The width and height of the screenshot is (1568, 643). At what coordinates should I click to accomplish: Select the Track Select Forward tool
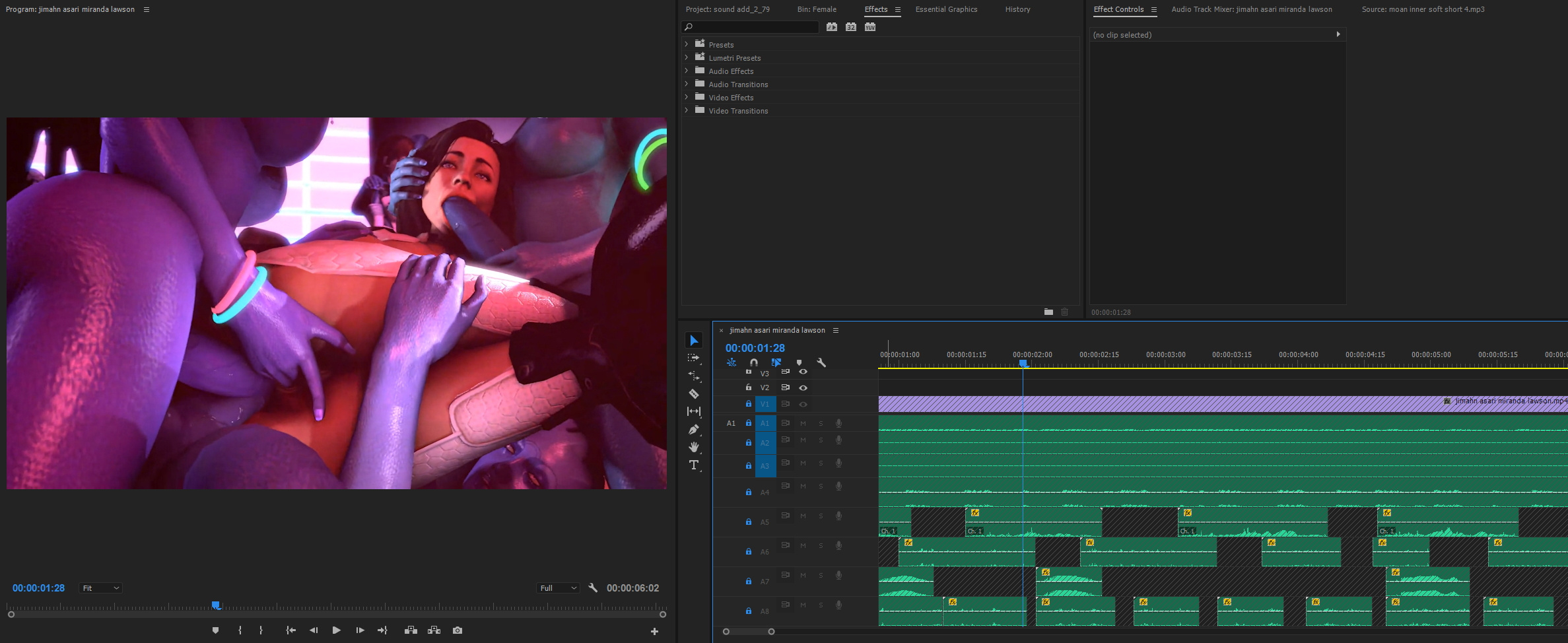point(694,358)
